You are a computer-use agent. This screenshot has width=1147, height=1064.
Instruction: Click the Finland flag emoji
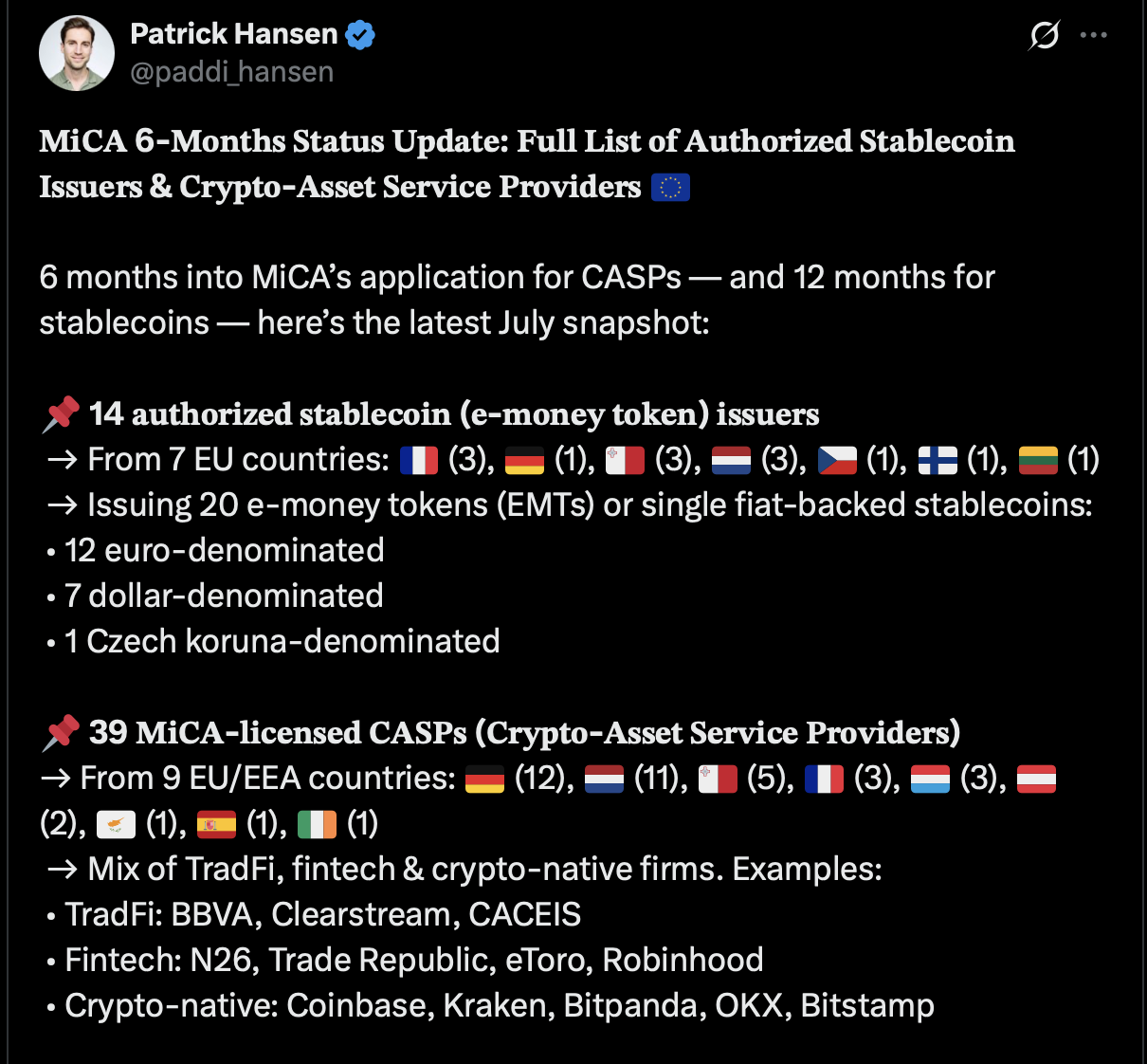(938, 460)
